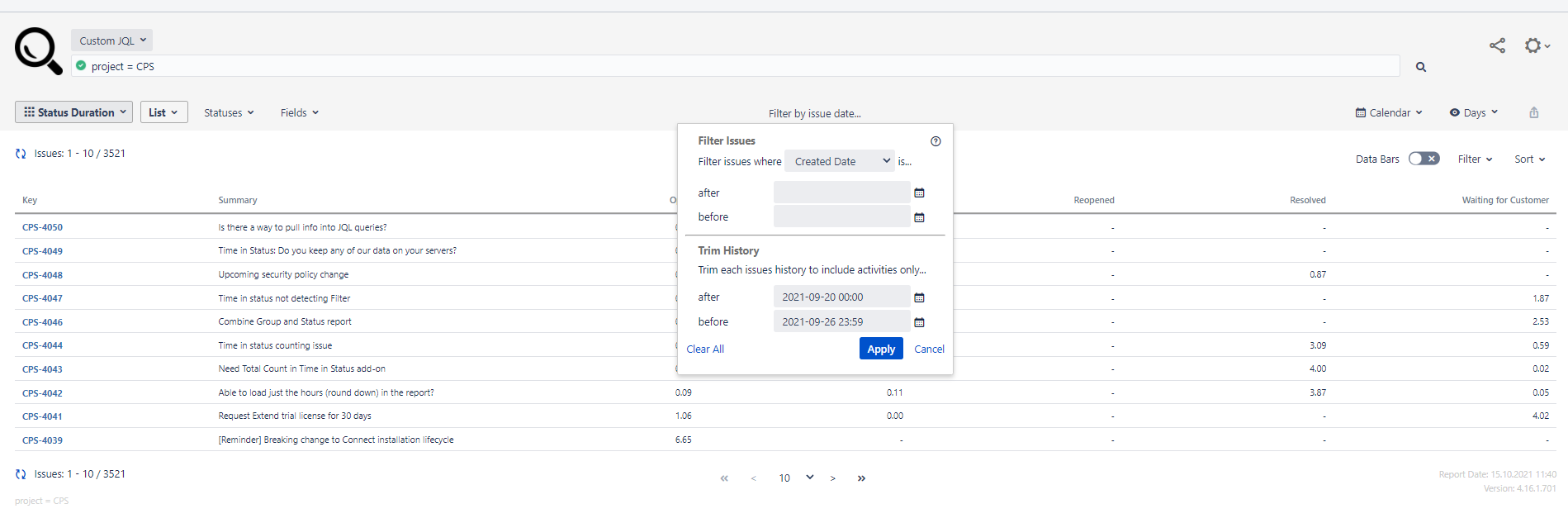The height and width of the screenshot is (523, 1568).
Task: Expand the Created Date dropdown
Action: tap(839, 162)
